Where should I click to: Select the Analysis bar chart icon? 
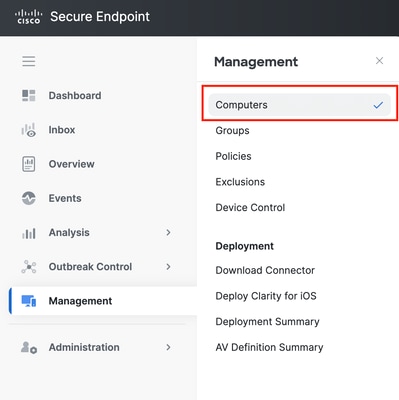pos(29,233)
